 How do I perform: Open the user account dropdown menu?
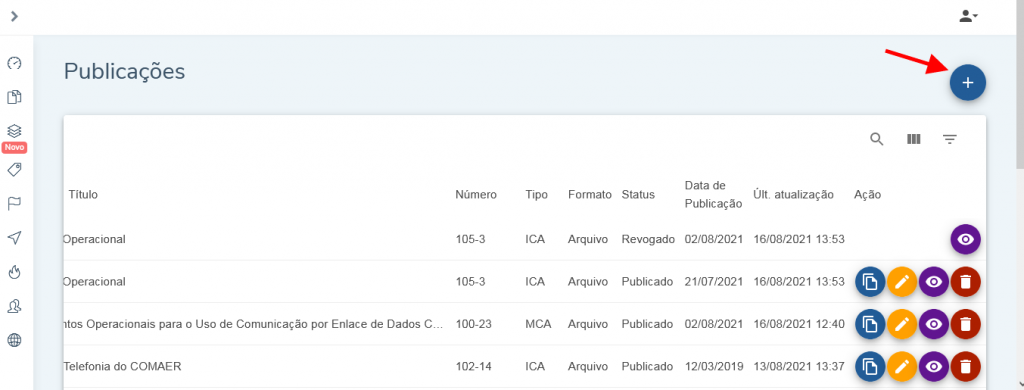coord(968,16)
